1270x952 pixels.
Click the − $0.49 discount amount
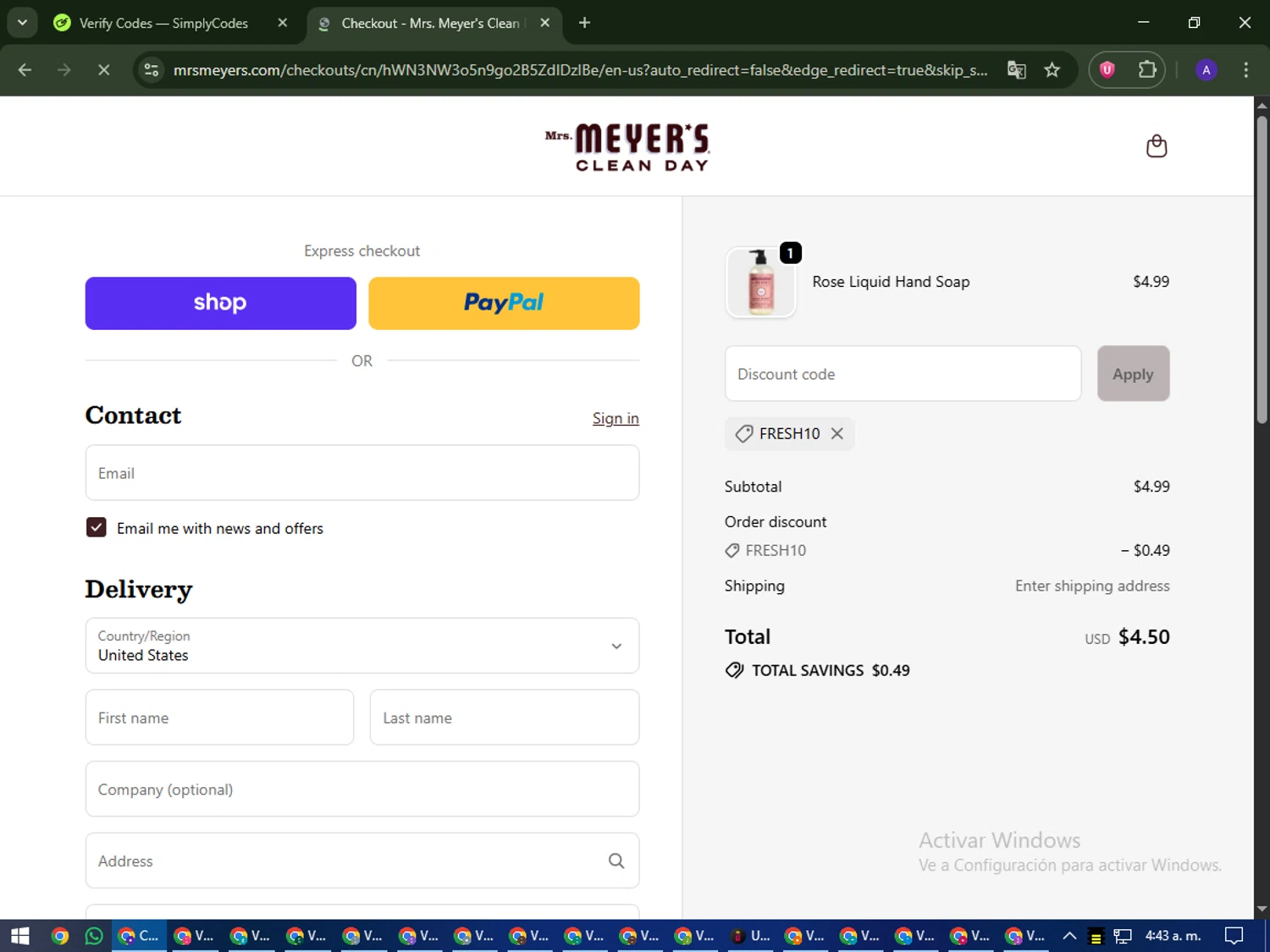click(1145, 550)
